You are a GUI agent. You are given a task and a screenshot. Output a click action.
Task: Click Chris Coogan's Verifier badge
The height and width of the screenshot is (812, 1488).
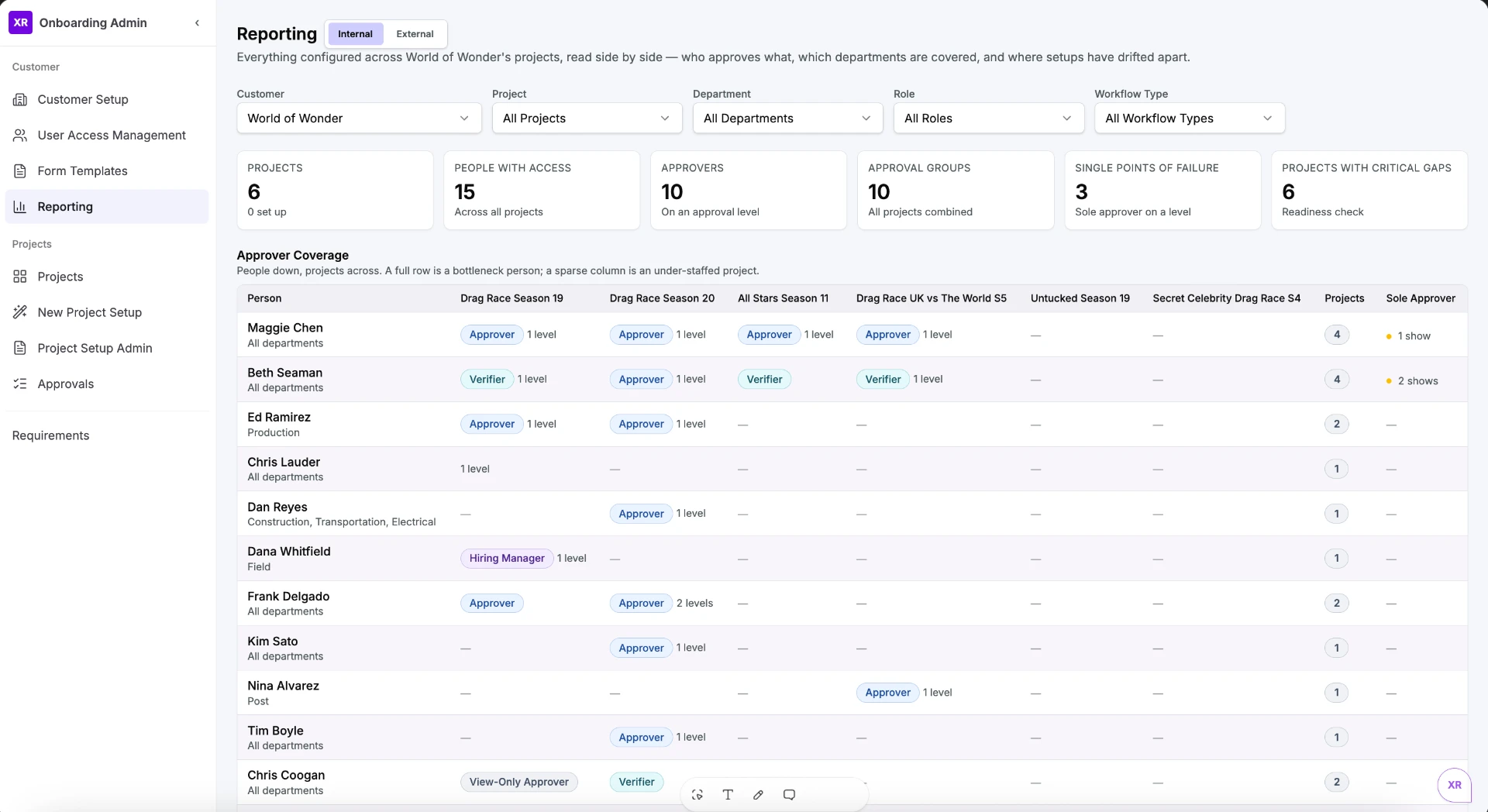(636, 783)
